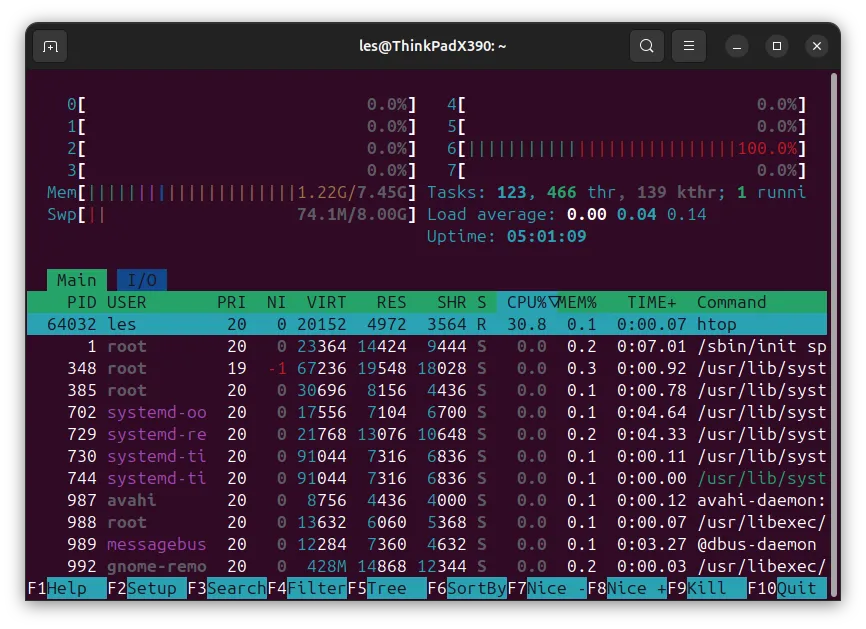Maximize the terminal window
Screen dimensions: 866x629
[x=777, y=46]
